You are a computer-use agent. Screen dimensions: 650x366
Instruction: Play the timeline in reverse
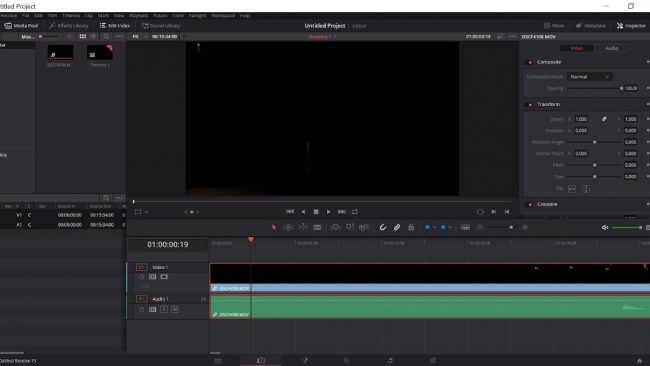(303, 212)
